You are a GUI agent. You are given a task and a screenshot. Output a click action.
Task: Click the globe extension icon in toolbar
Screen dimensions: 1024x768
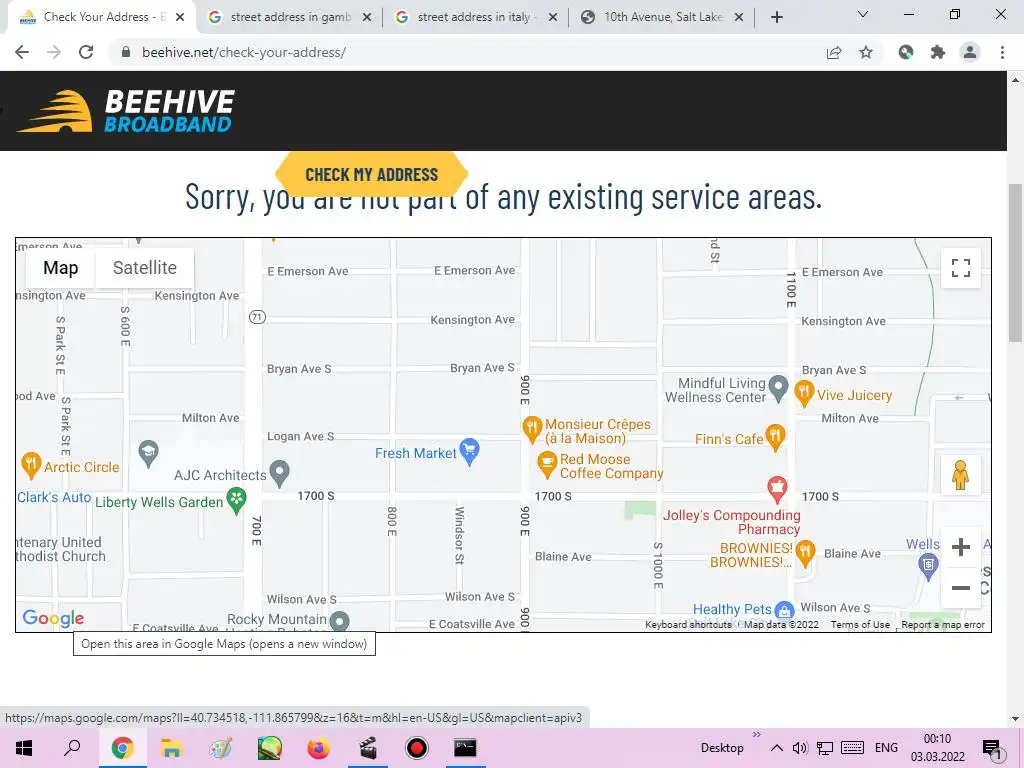pos(906,52)
